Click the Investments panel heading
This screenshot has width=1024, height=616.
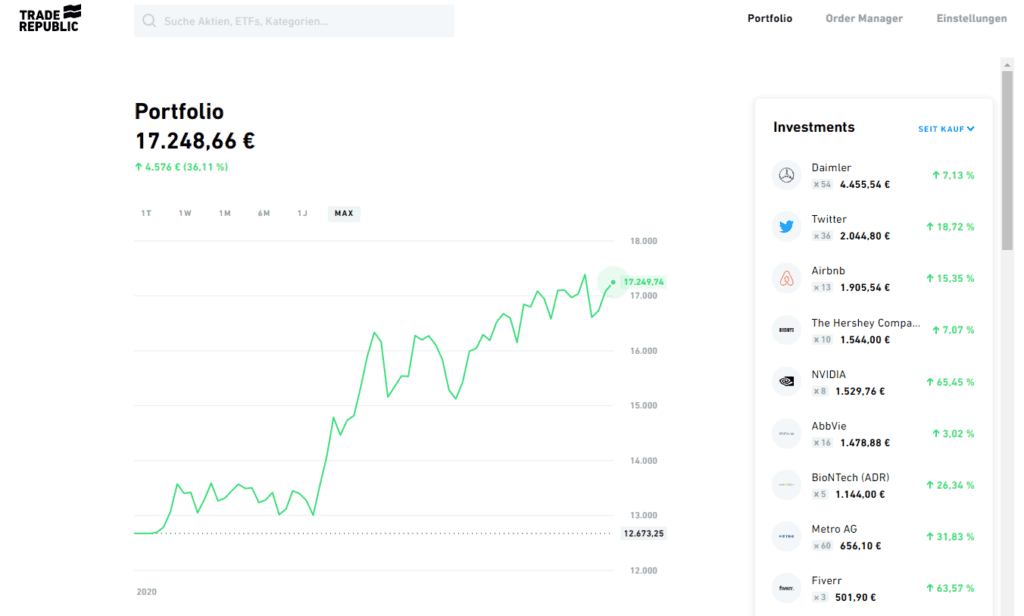pyautogui.click(x=814, y=127)
